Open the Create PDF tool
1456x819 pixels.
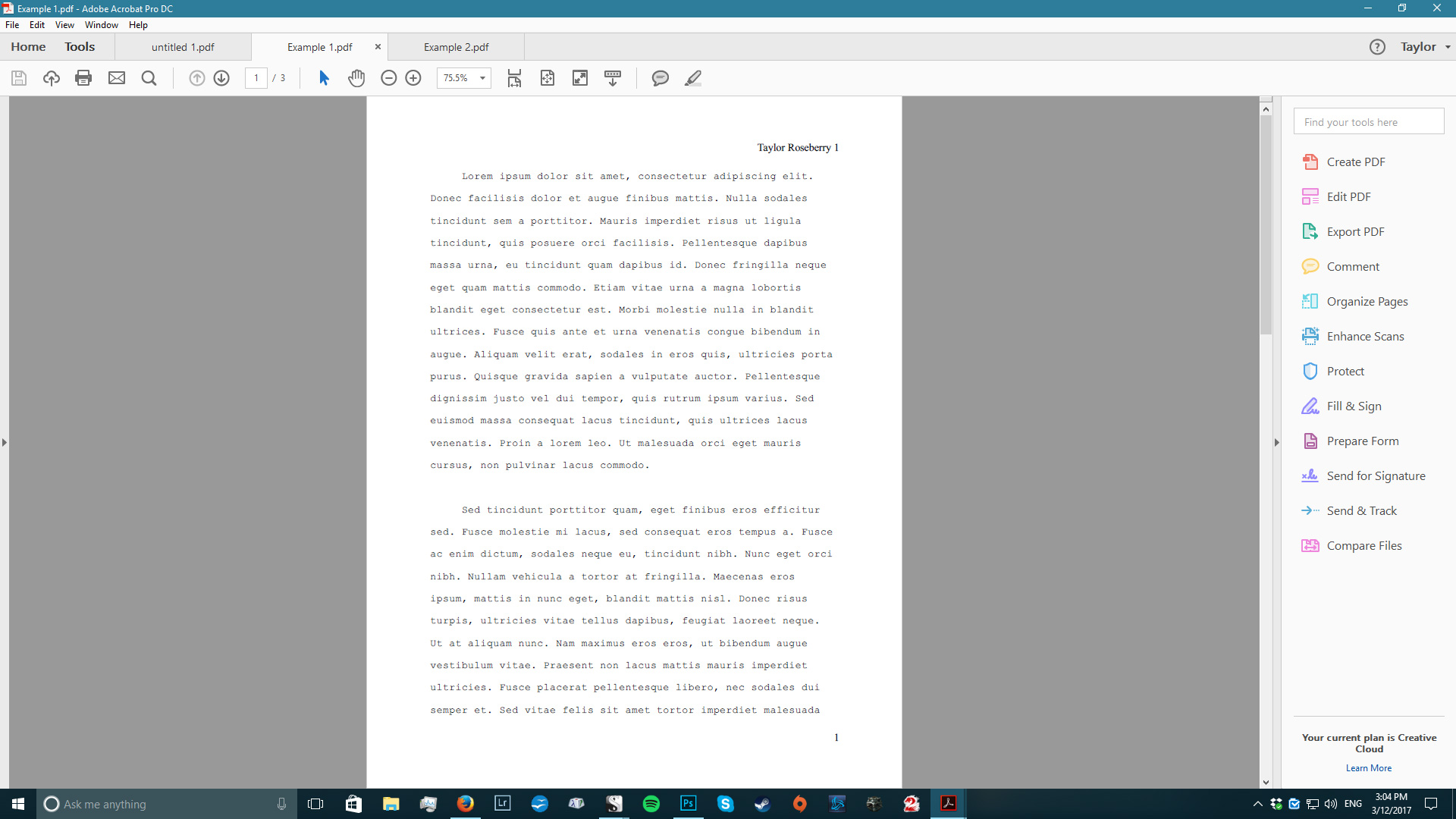pos(1344,162)
